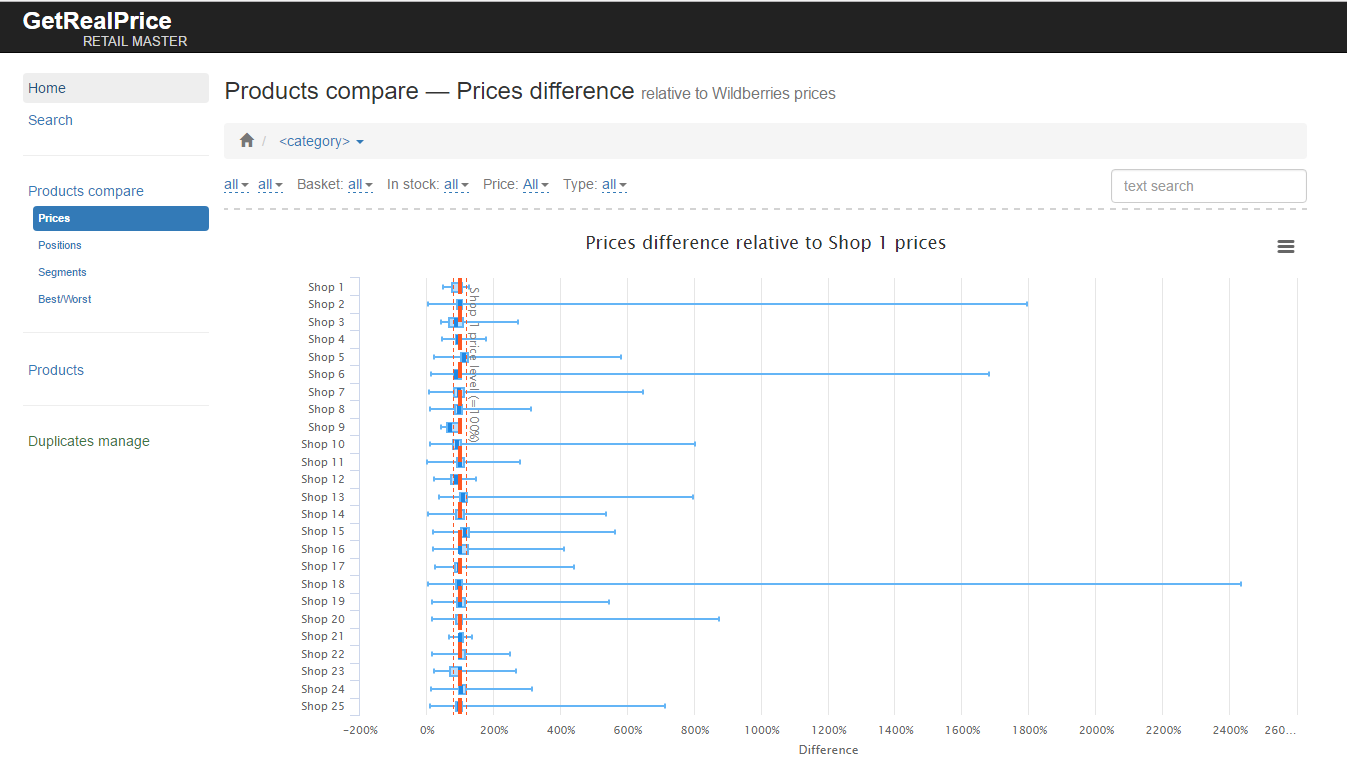Open the Products sidebar link

coord(56,370)
